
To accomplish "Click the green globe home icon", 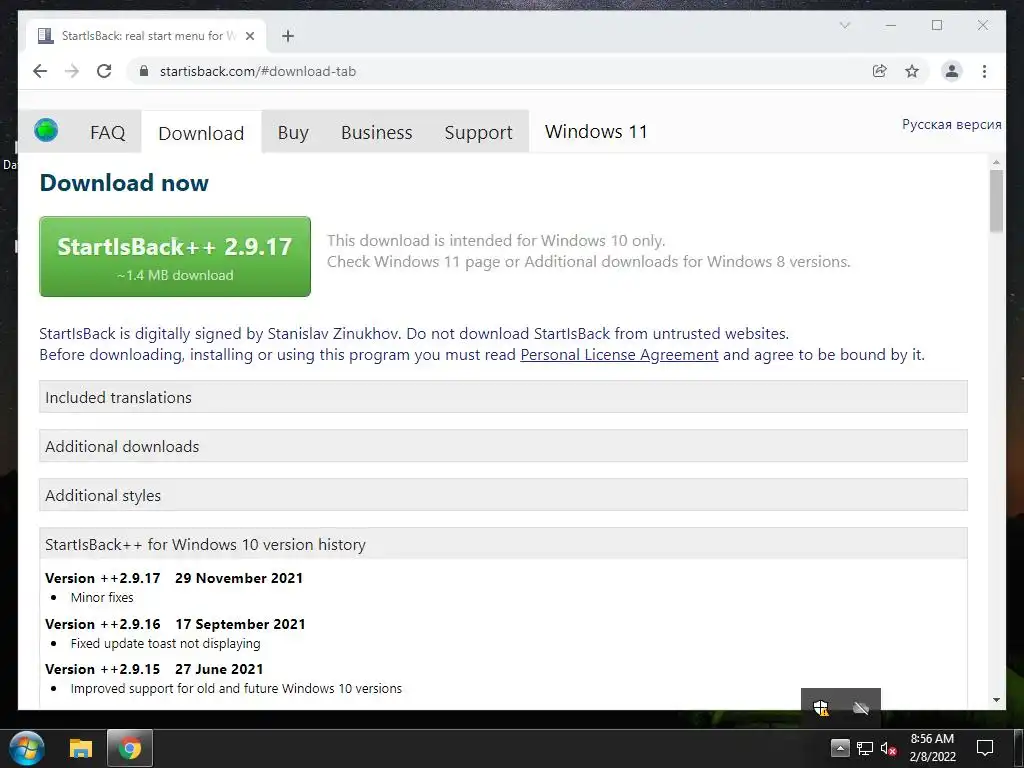I will click(x=46, y=130).
